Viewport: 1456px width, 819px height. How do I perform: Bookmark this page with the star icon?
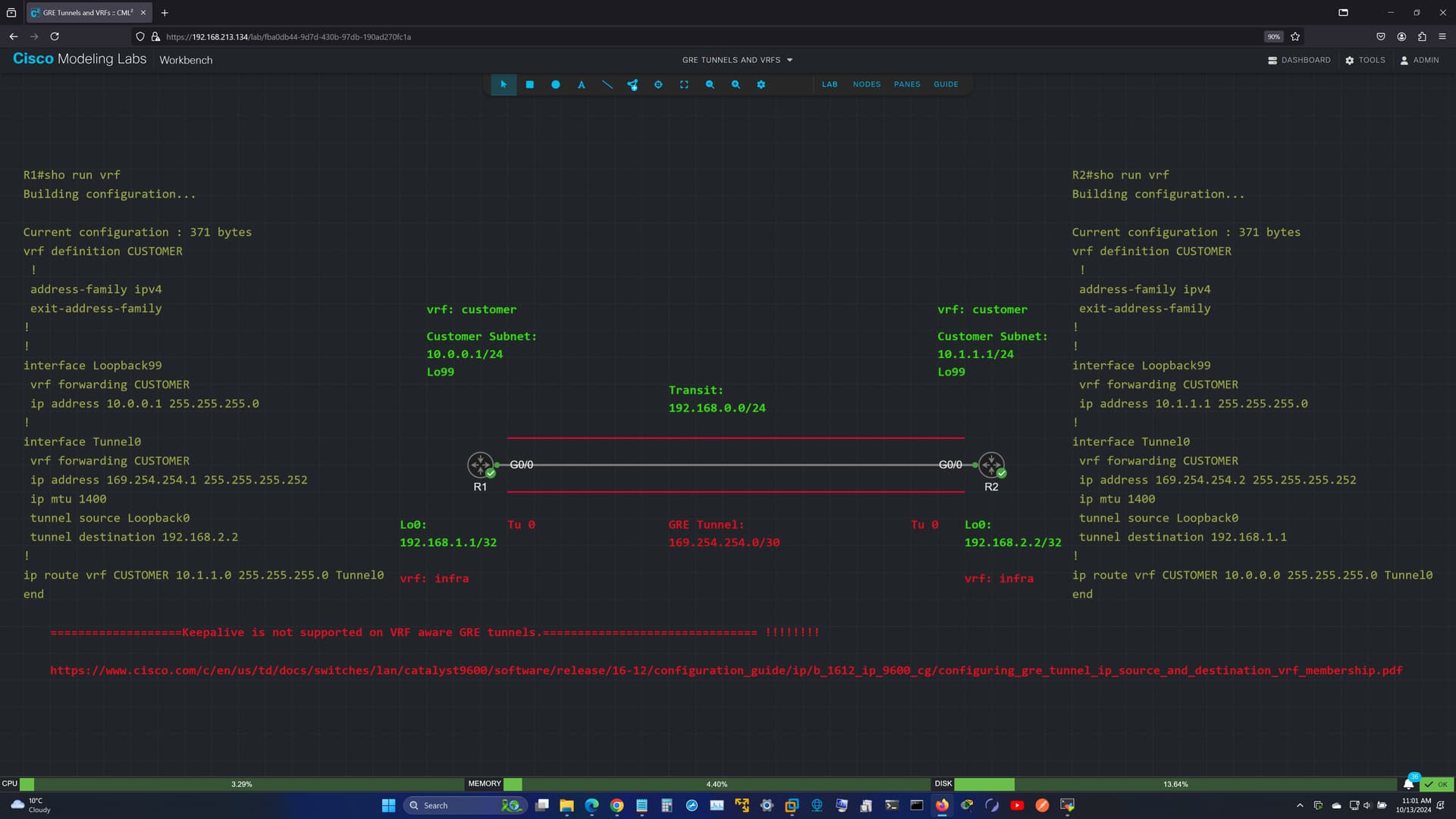click(1295, 36)
